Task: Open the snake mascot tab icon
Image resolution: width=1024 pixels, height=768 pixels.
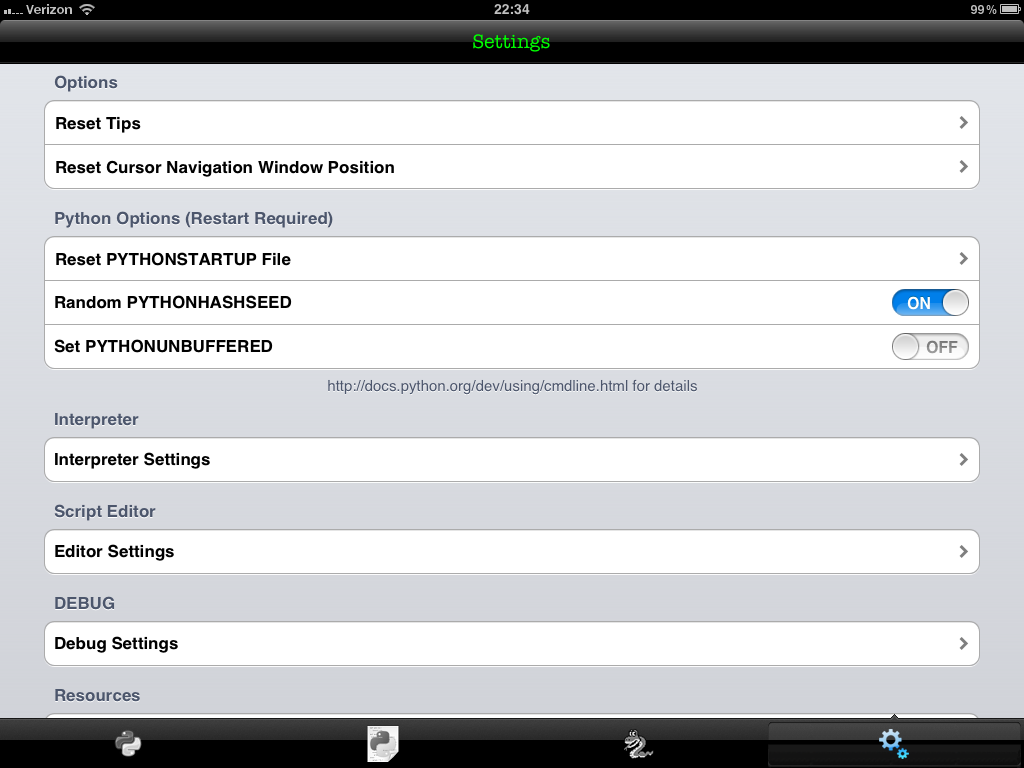Action: 638,743
